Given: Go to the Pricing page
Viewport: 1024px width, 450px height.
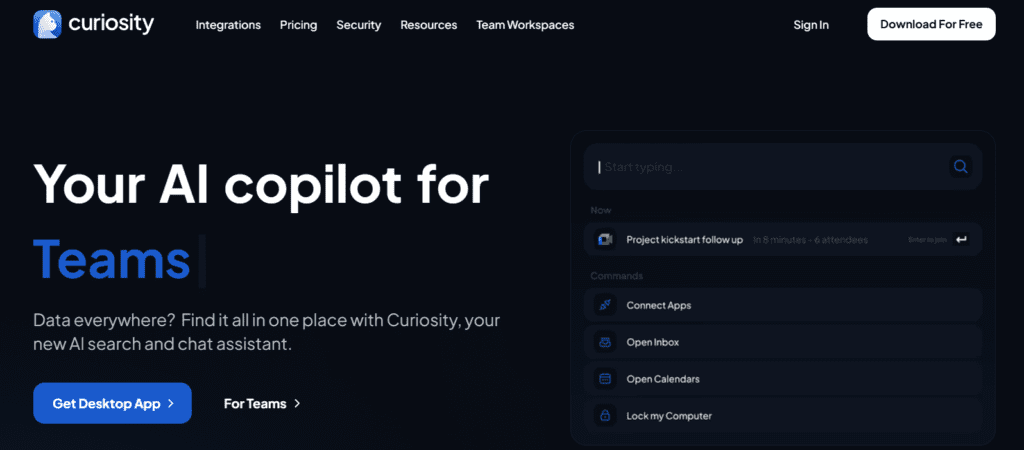Looking at the screenshot, I should (x=298, y=25).
